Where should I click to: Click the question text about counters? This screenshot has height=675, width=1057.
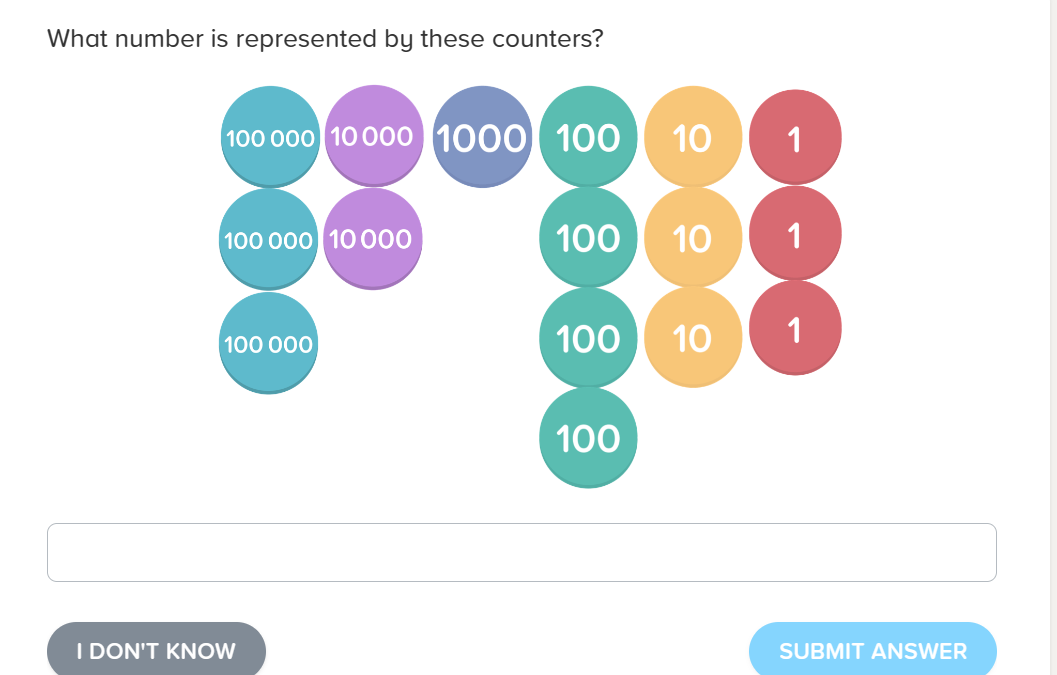pos(325,39)
